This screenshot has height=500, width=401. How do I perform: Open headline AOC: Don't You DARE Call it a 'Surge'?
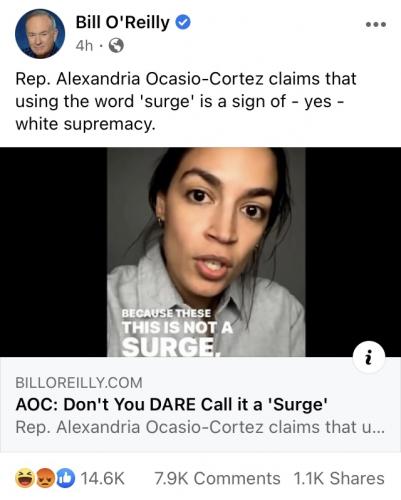171,405
